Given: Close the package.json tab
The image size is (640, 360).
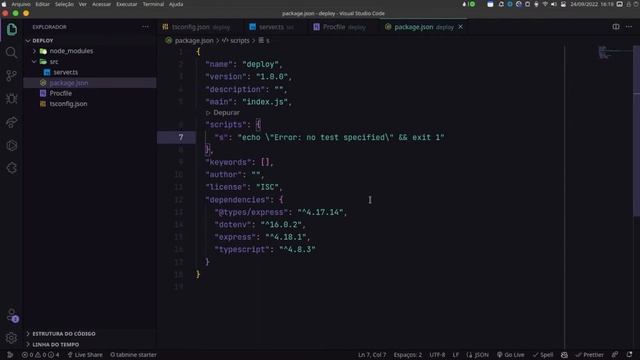Looking at the screenshot, I should pyautogui.click(x=460, y=27).
